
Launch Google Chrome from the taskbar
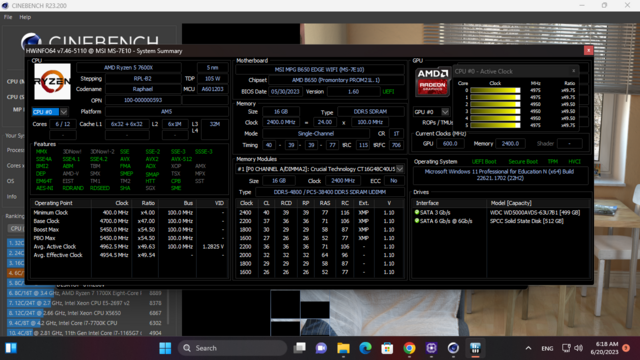(x=409, y=348)
